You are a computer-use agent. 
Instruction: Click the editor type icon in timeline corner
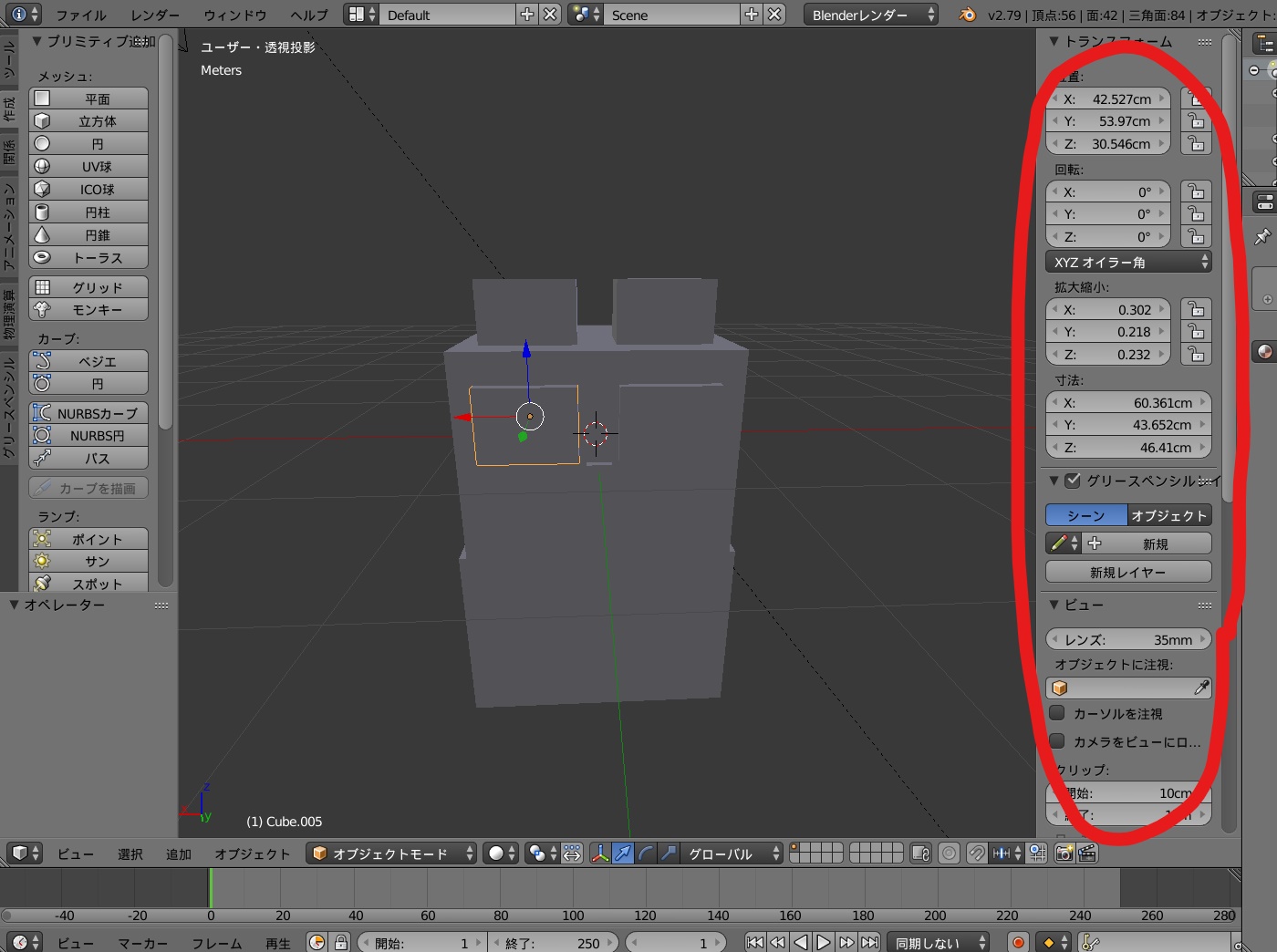pyautogui.click(x=20, y=942)
